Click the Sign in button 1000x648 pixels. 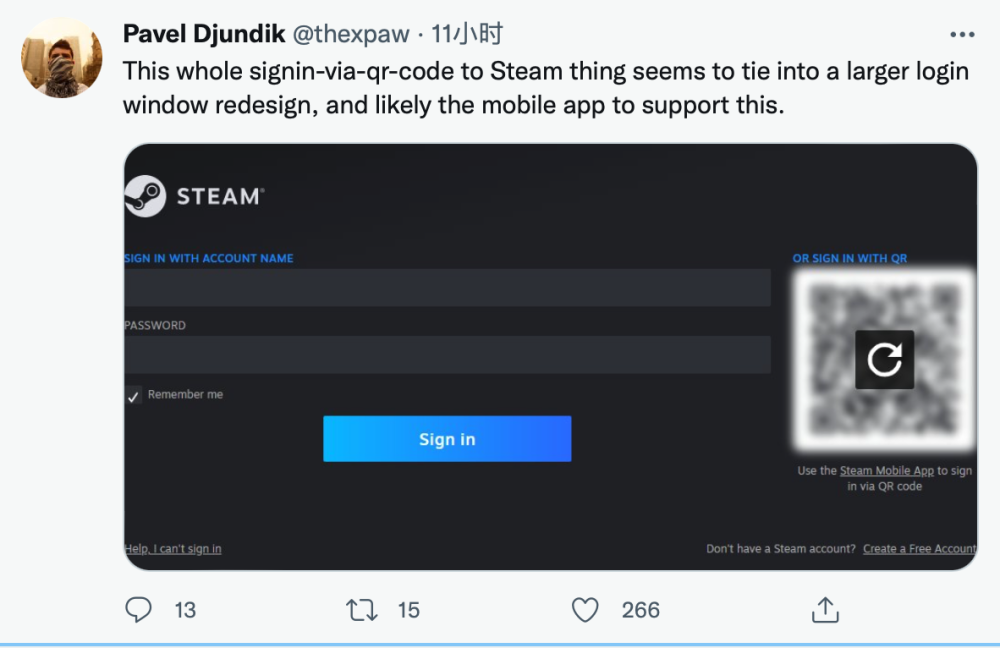coord(446,438)
